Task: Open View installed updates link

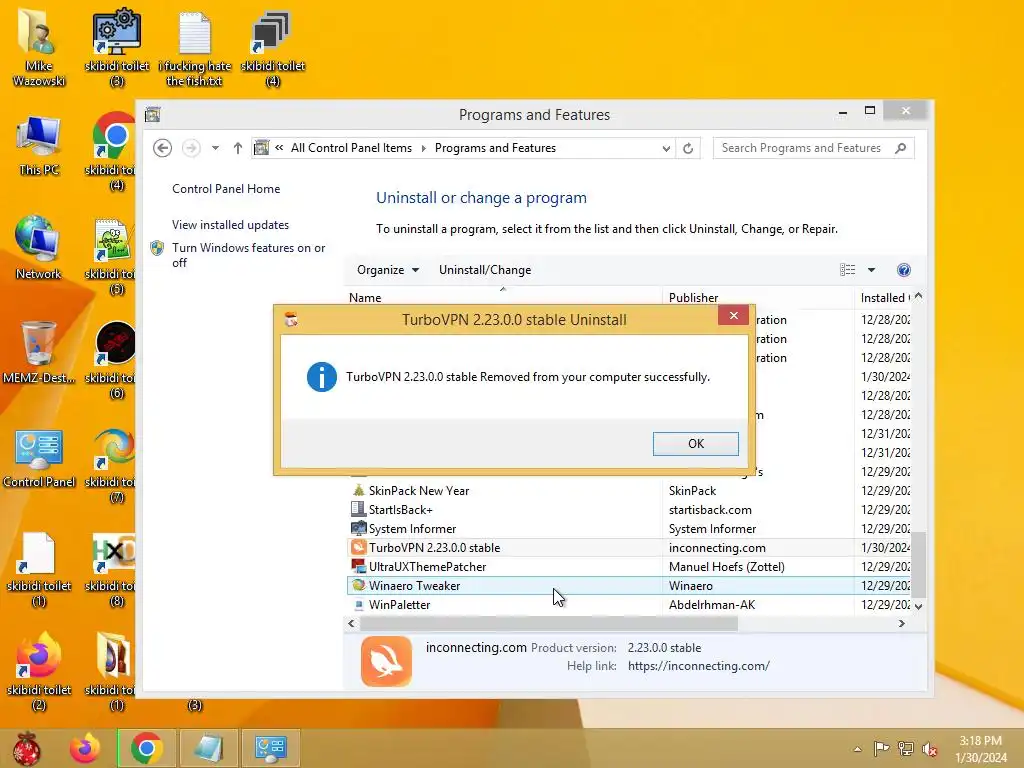Action: point(231,225)
